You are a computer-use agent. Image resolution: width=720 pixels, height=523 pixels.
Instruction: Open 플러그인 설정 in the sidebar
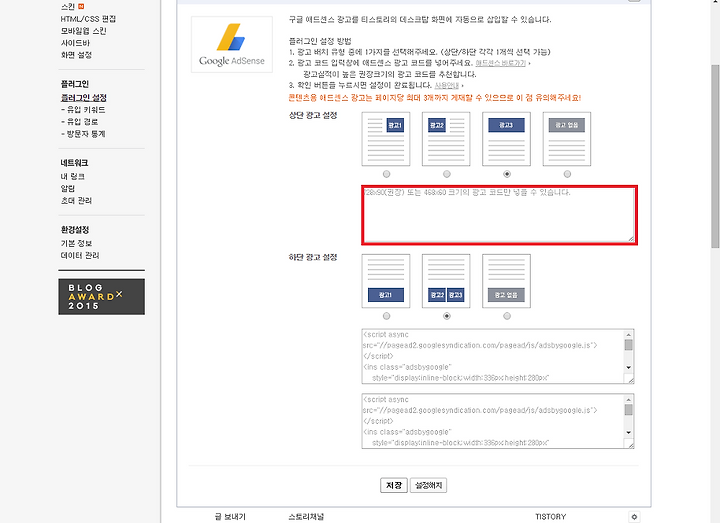[84, 98]
